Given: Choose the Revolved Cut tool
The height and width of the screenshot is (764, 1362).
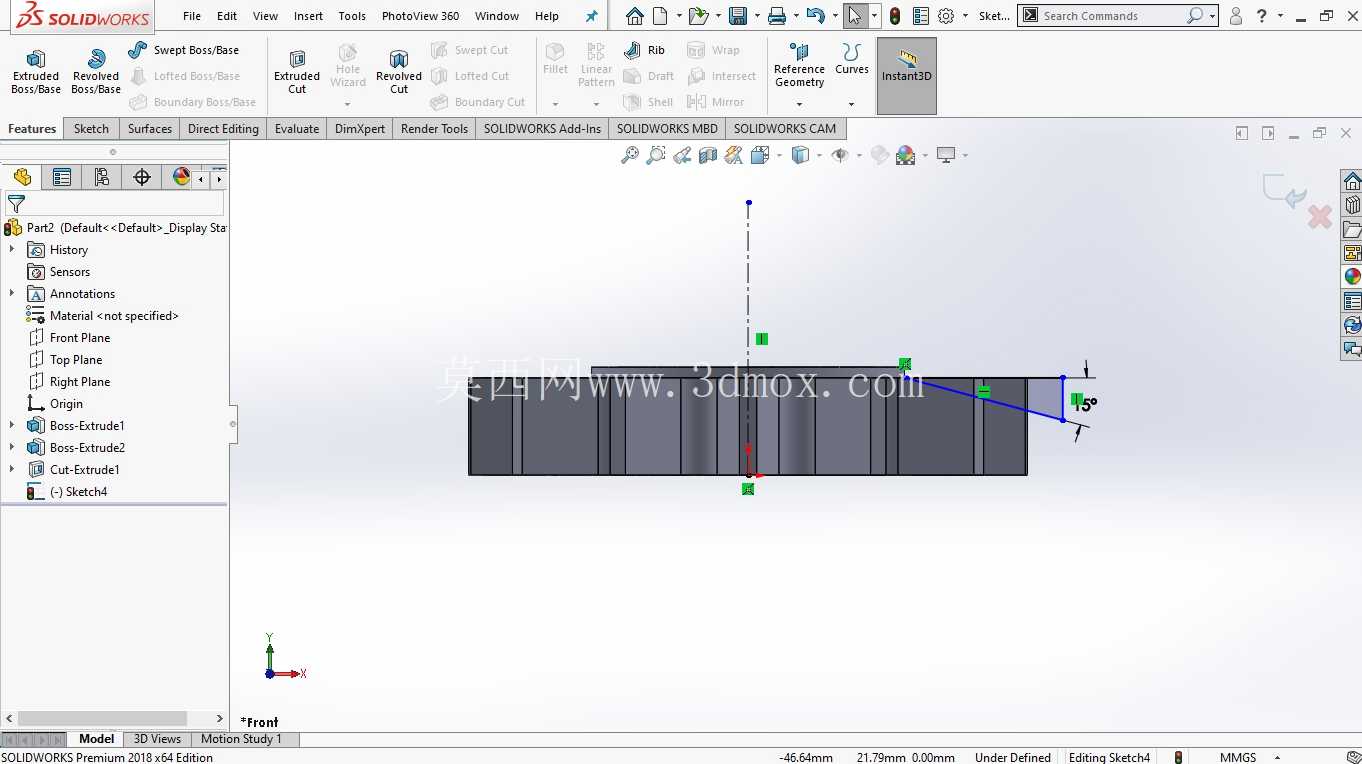Looking at the screenshot, I should pyautogui.click(x=399, y=72).
